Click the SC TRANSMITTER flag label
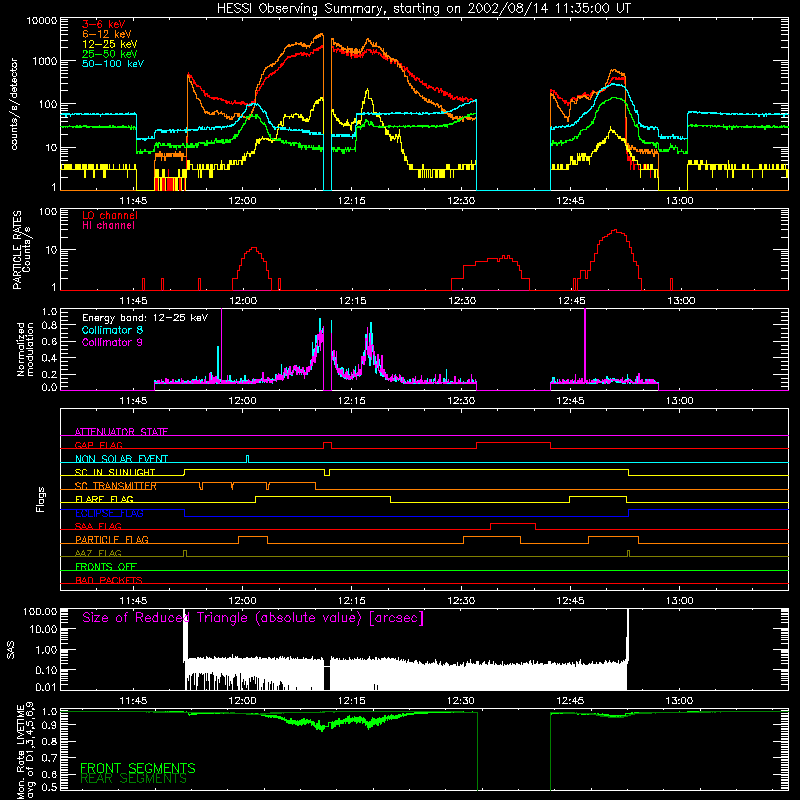 115,486
